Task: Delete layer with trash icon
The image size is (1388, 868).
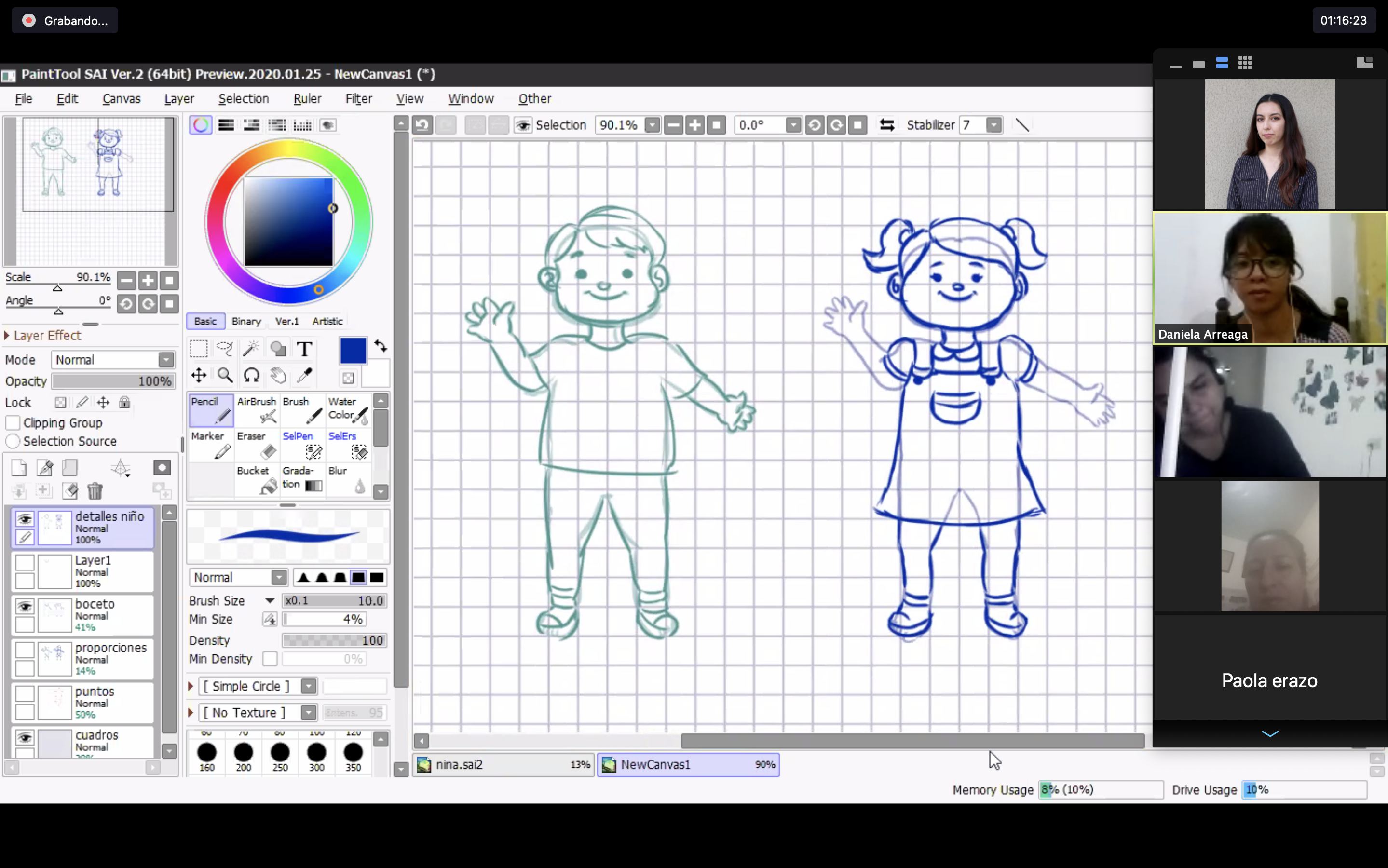Action: point(95,491)
